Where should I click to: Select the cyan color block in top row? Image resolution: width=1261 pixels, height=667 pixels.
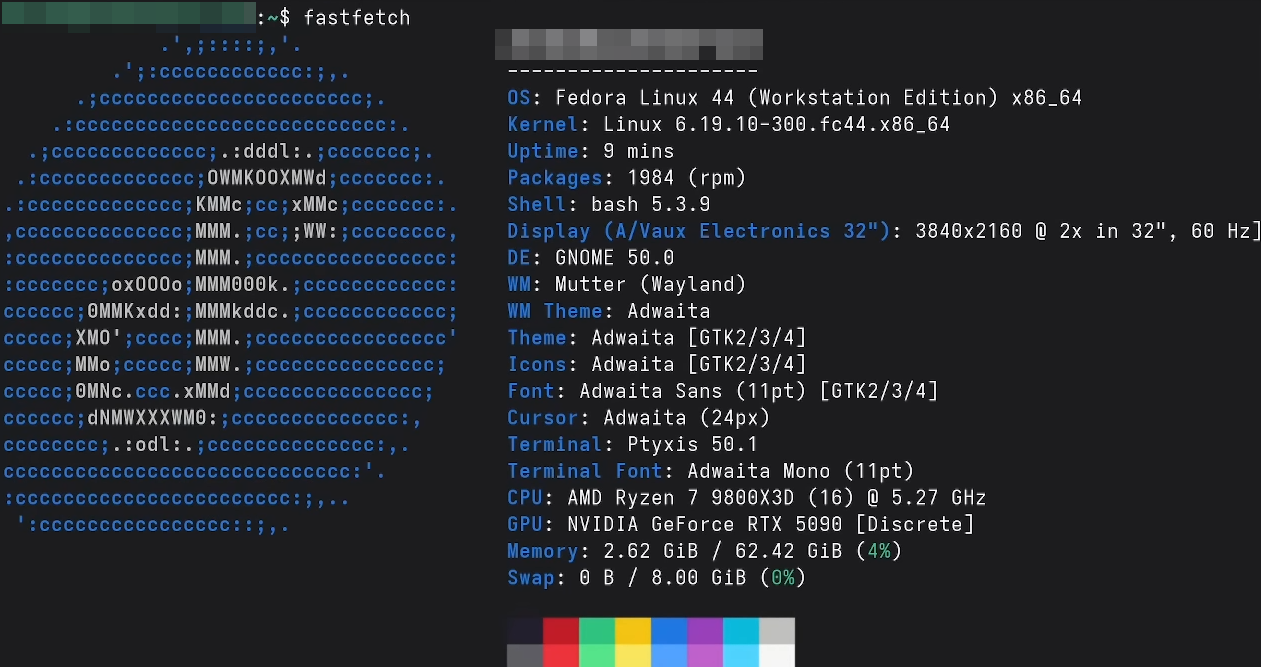tap(741, 630)
